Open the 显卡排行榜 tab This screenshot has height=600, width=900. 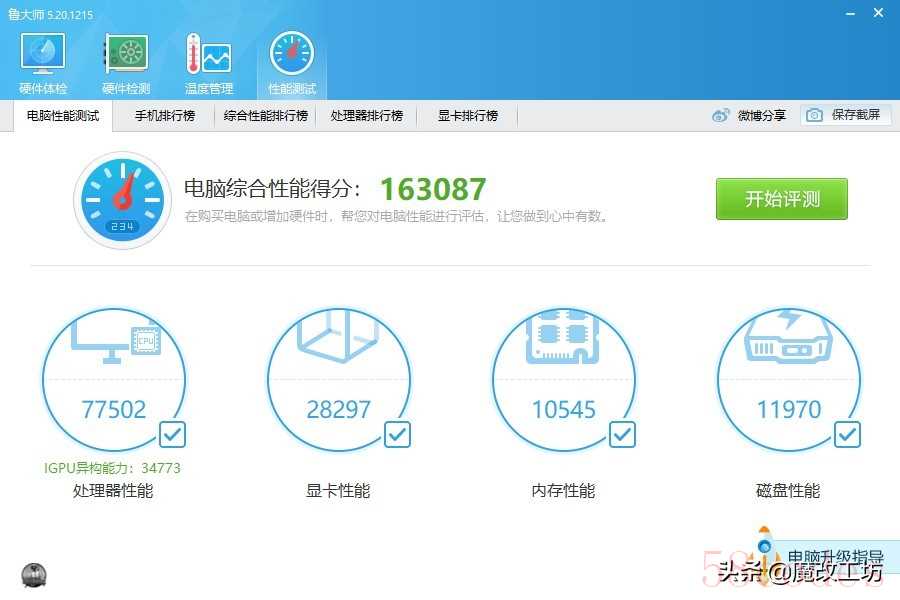468,115
